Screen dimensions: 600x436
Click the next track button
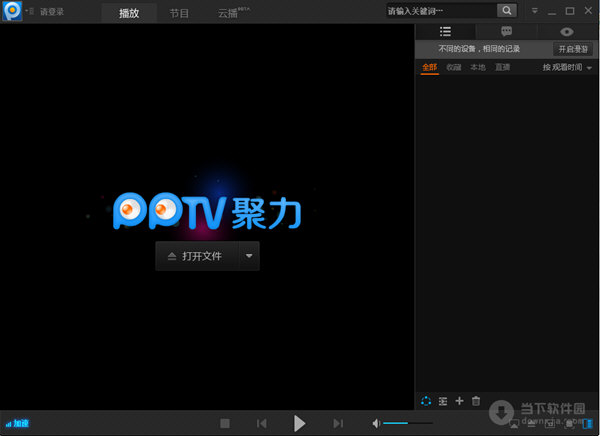338,423
